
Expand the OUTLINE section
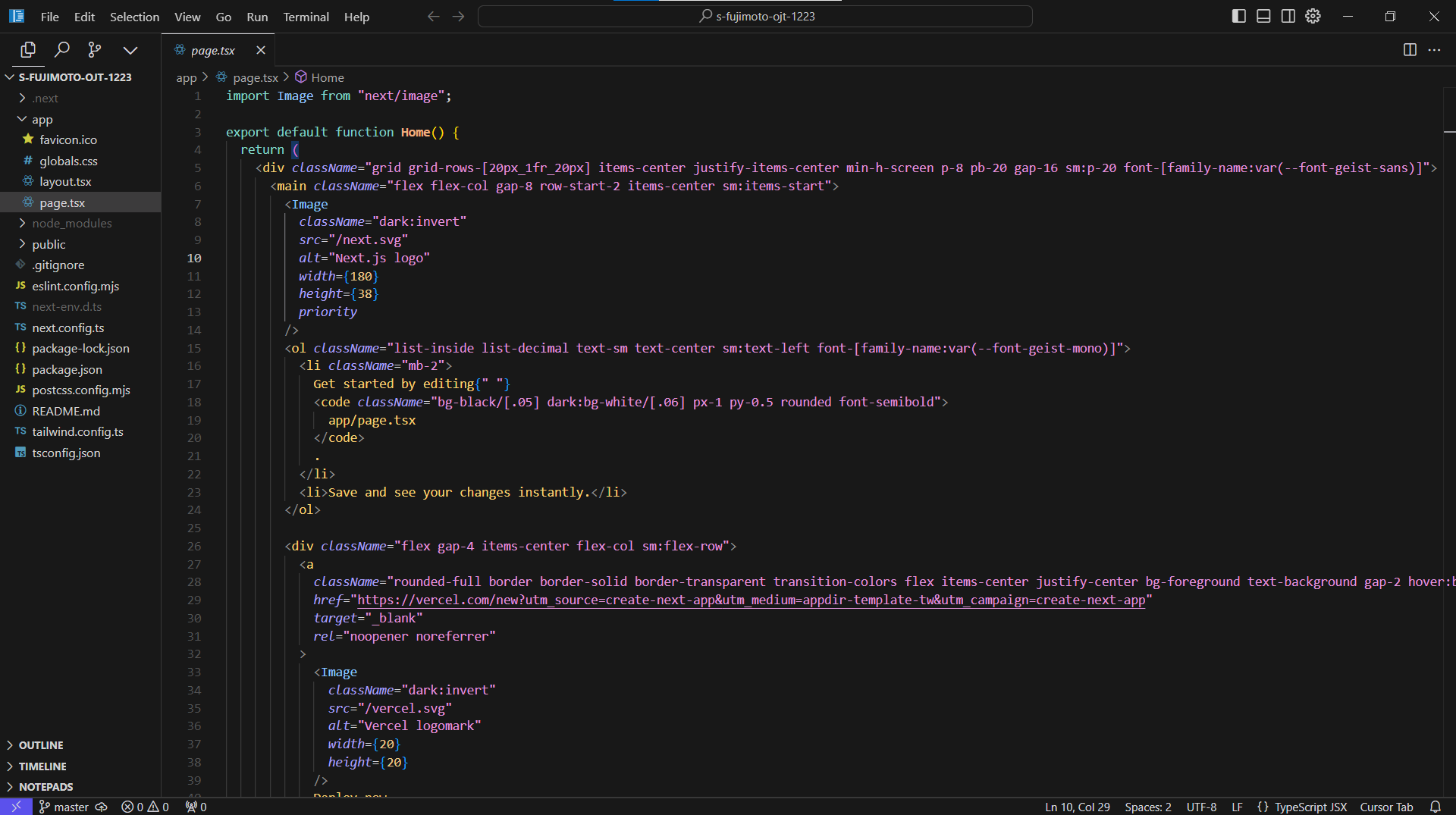80,746
